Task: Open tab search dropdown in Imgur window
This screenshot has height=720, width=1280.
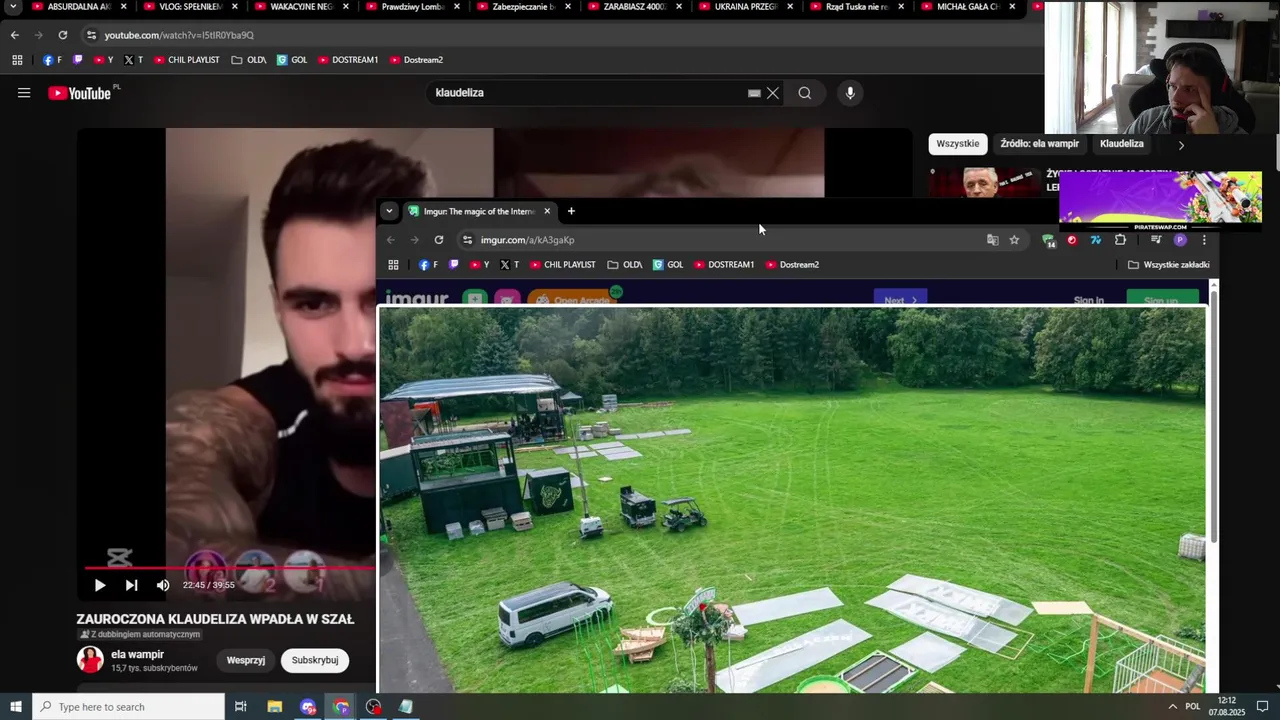Action: pos(389,211)
